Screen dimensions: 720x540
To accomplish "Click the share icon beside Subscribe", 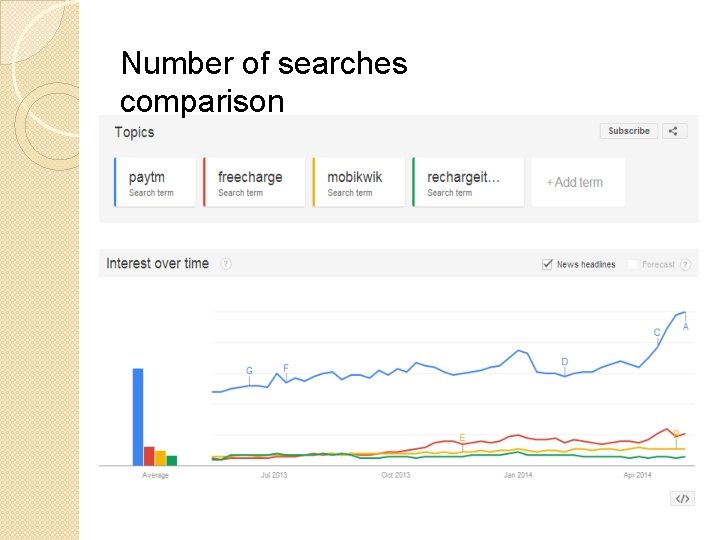I will click(x=674, y=131).
